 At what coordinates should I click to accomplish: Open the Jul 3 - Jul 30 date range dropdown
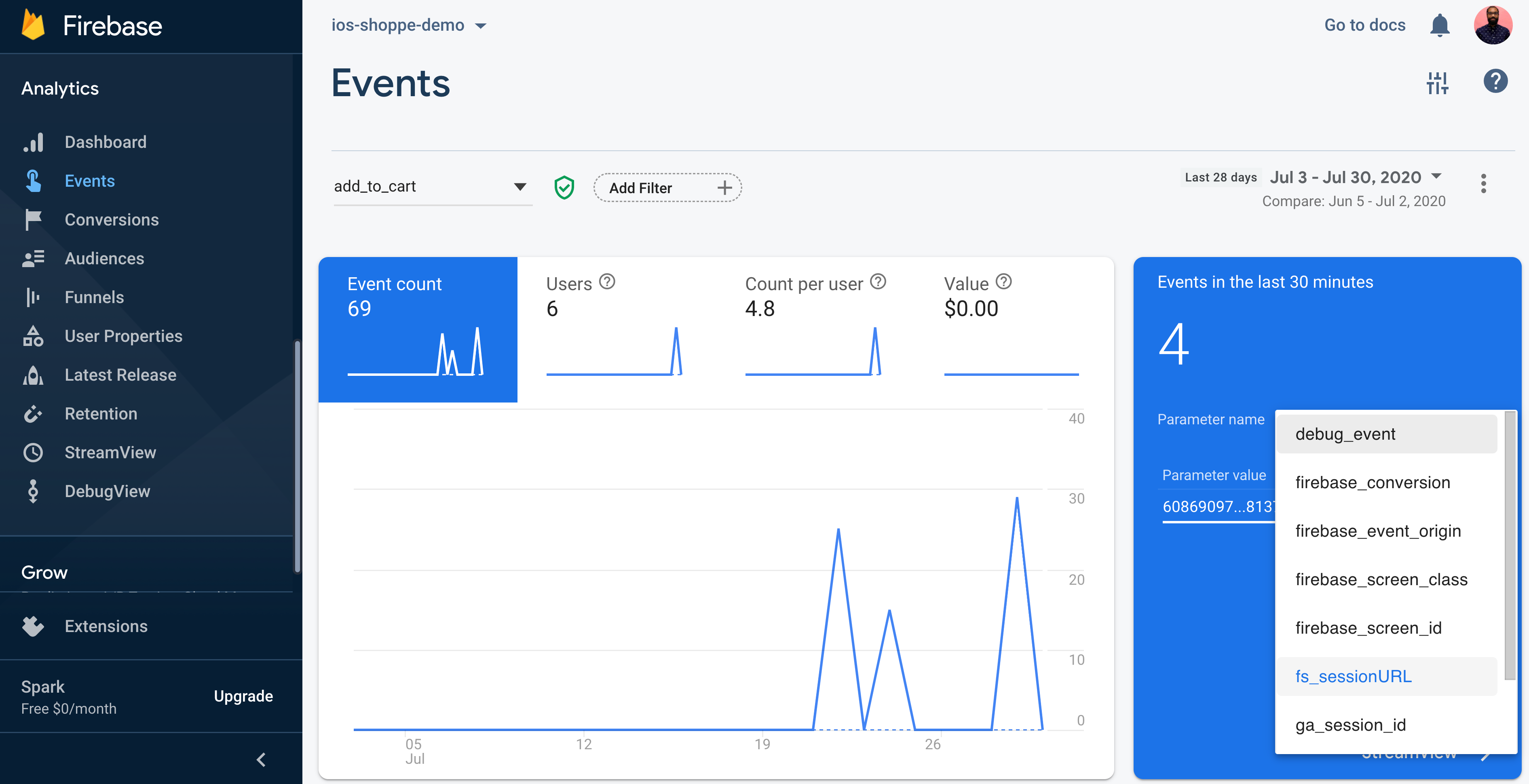click(x=1356, y=177)
